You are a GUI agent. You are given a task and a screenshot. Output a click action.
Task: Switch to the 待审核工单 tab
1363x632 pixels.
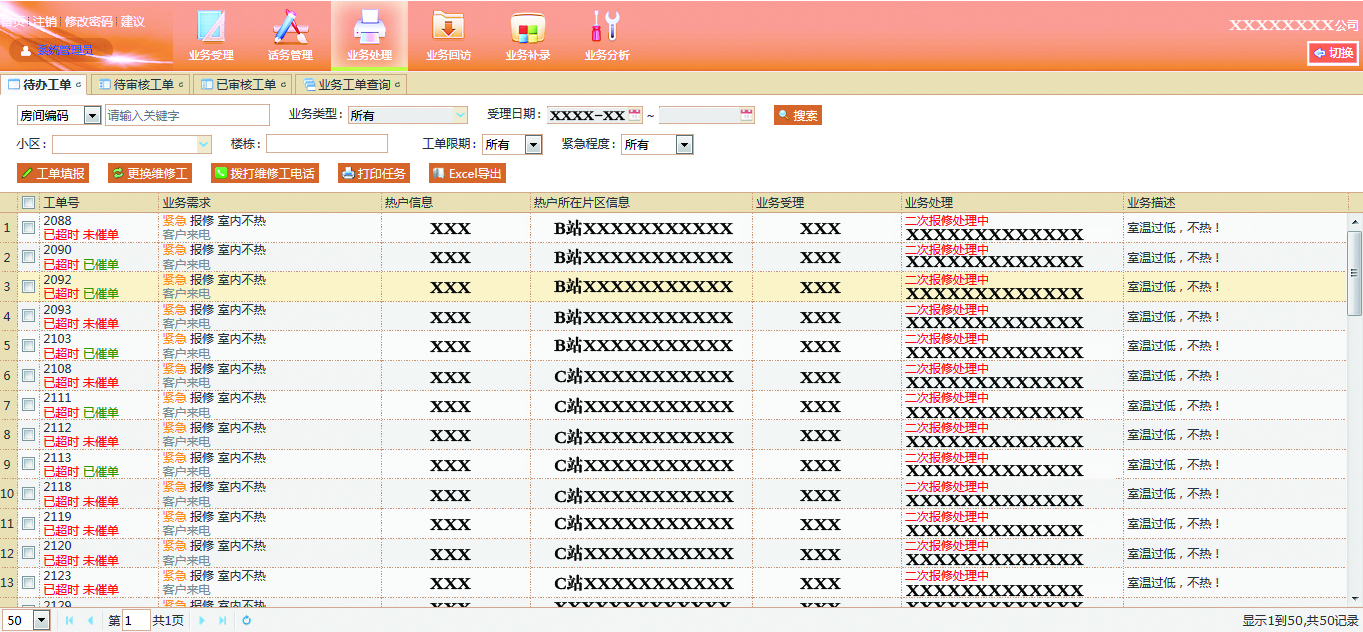point(142,85)
